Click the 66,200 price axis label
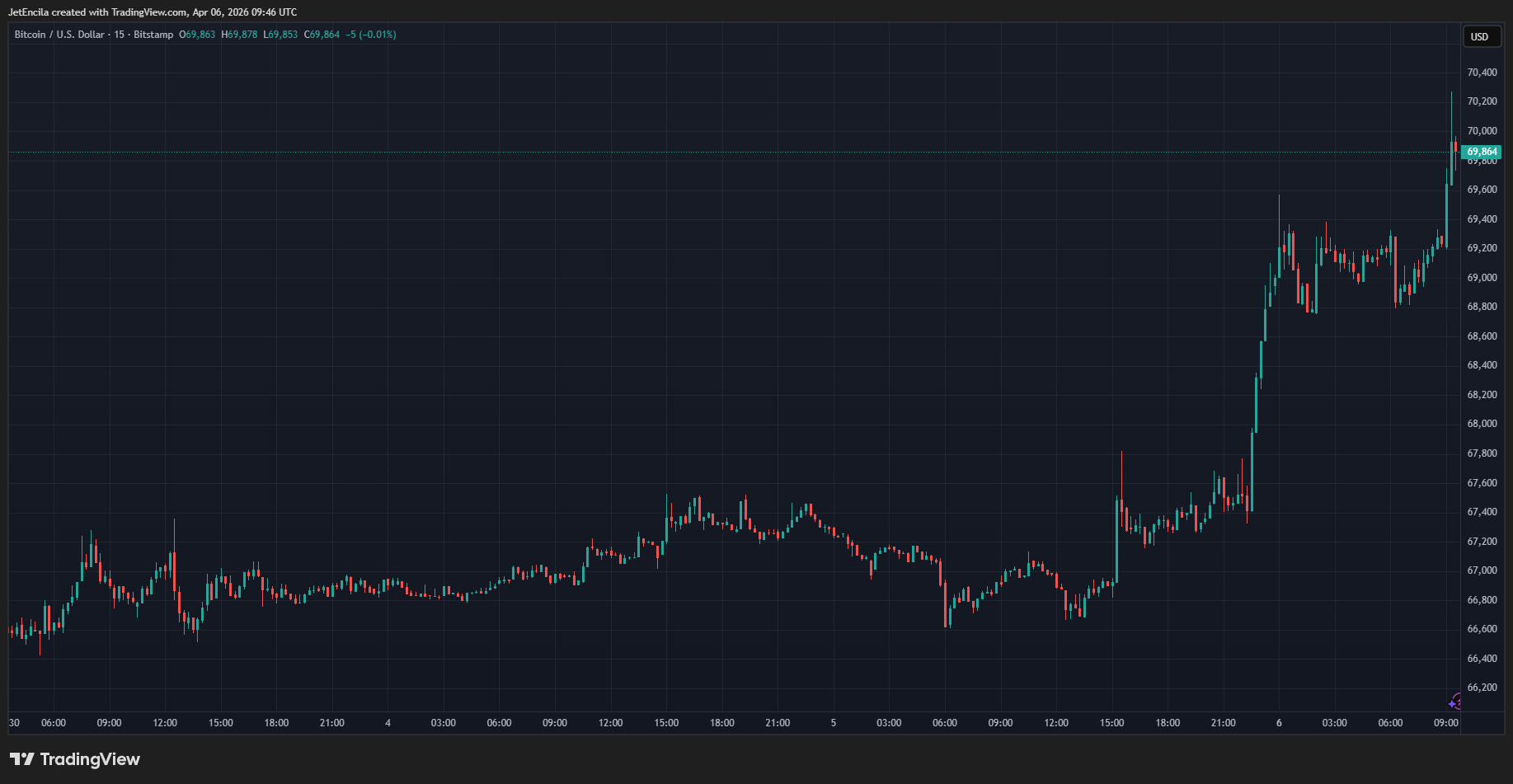This screenshot has width=1513, height=784. [x=1482, y=688]
